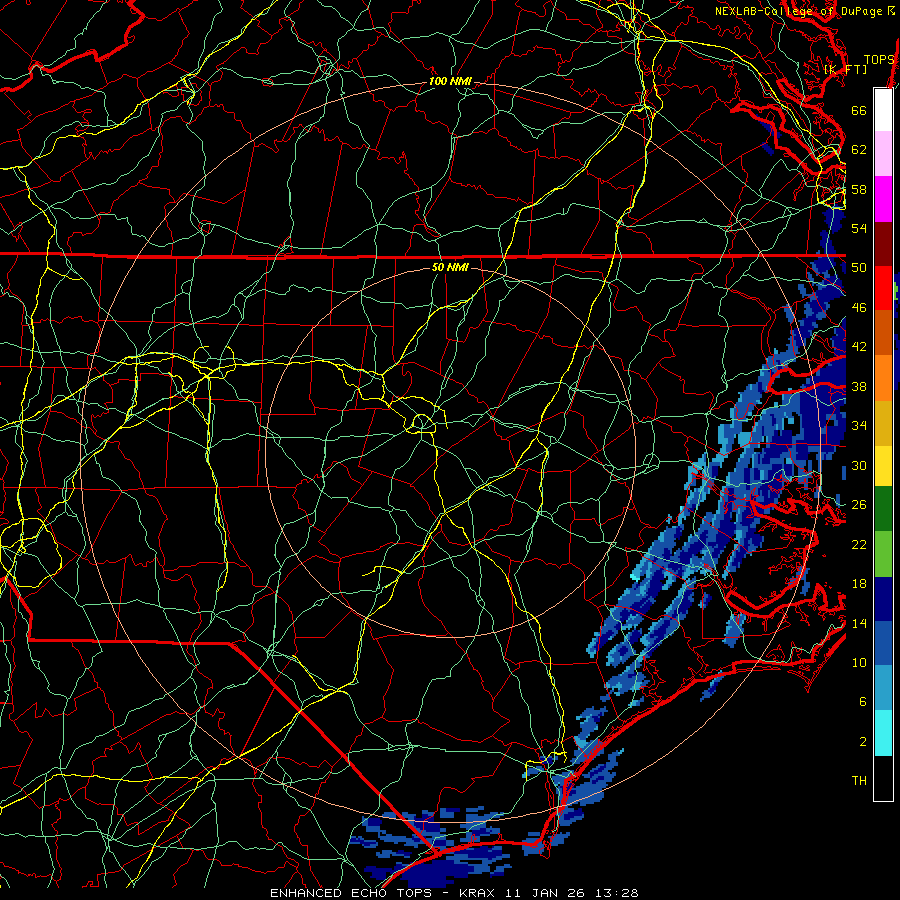Select the '50' legend value
900x900 pixels.
[859, 268]
